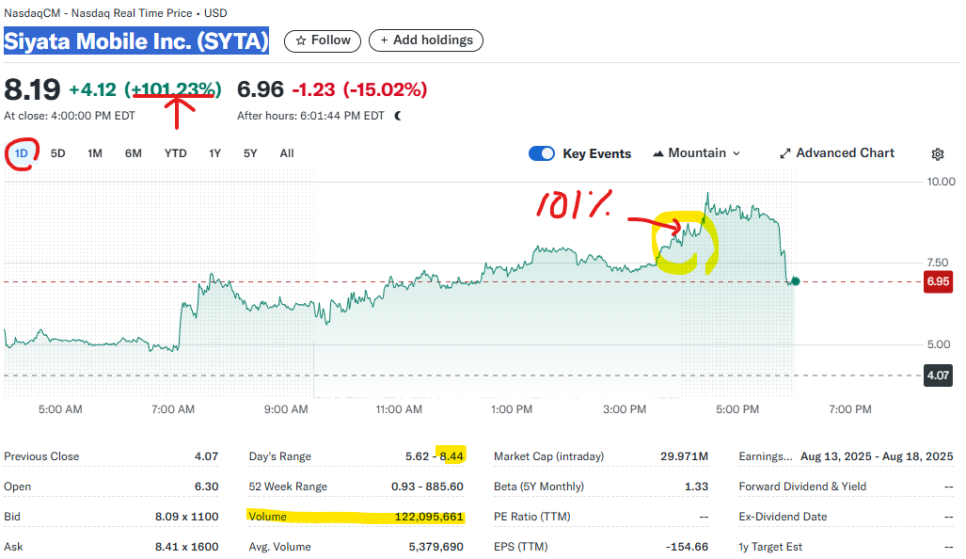Click the Bid value 8.09 x 1100
Screen dimensions: 966x559
point(187,517)
